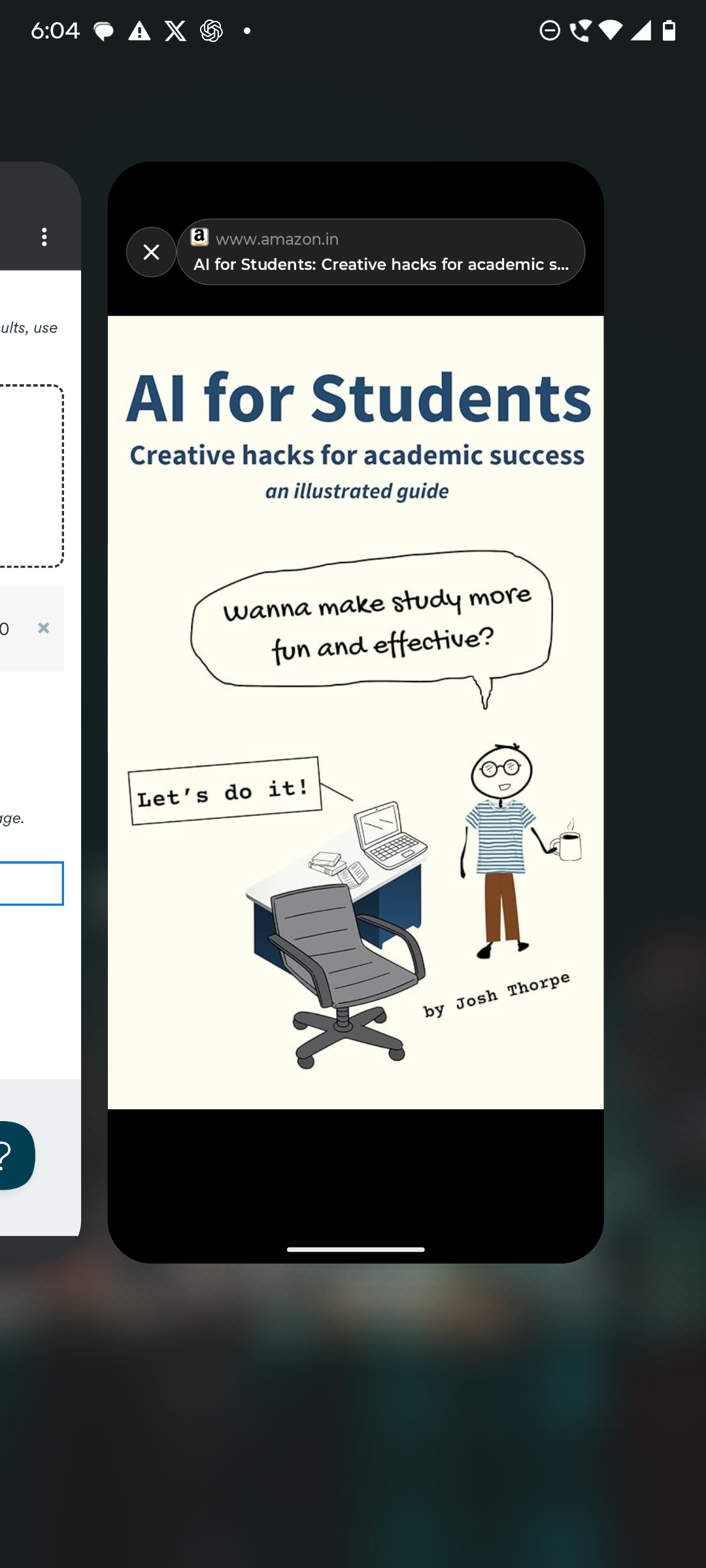Tap the Wi-Fi calling status icon
The height and width of the screenshot is (1568, 706).
580,31
